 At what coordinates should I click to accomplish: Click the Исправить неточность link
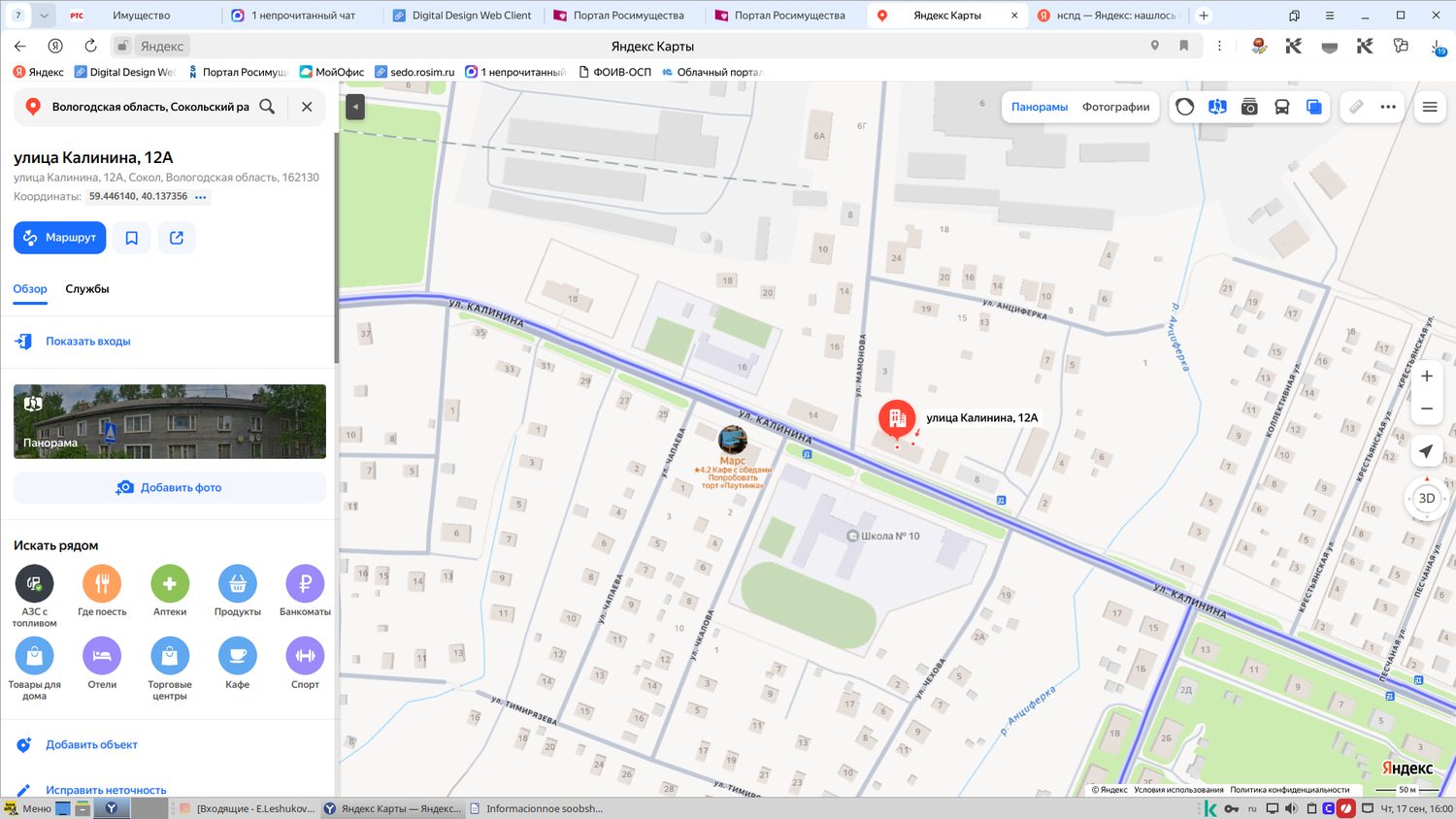[106, 790]
